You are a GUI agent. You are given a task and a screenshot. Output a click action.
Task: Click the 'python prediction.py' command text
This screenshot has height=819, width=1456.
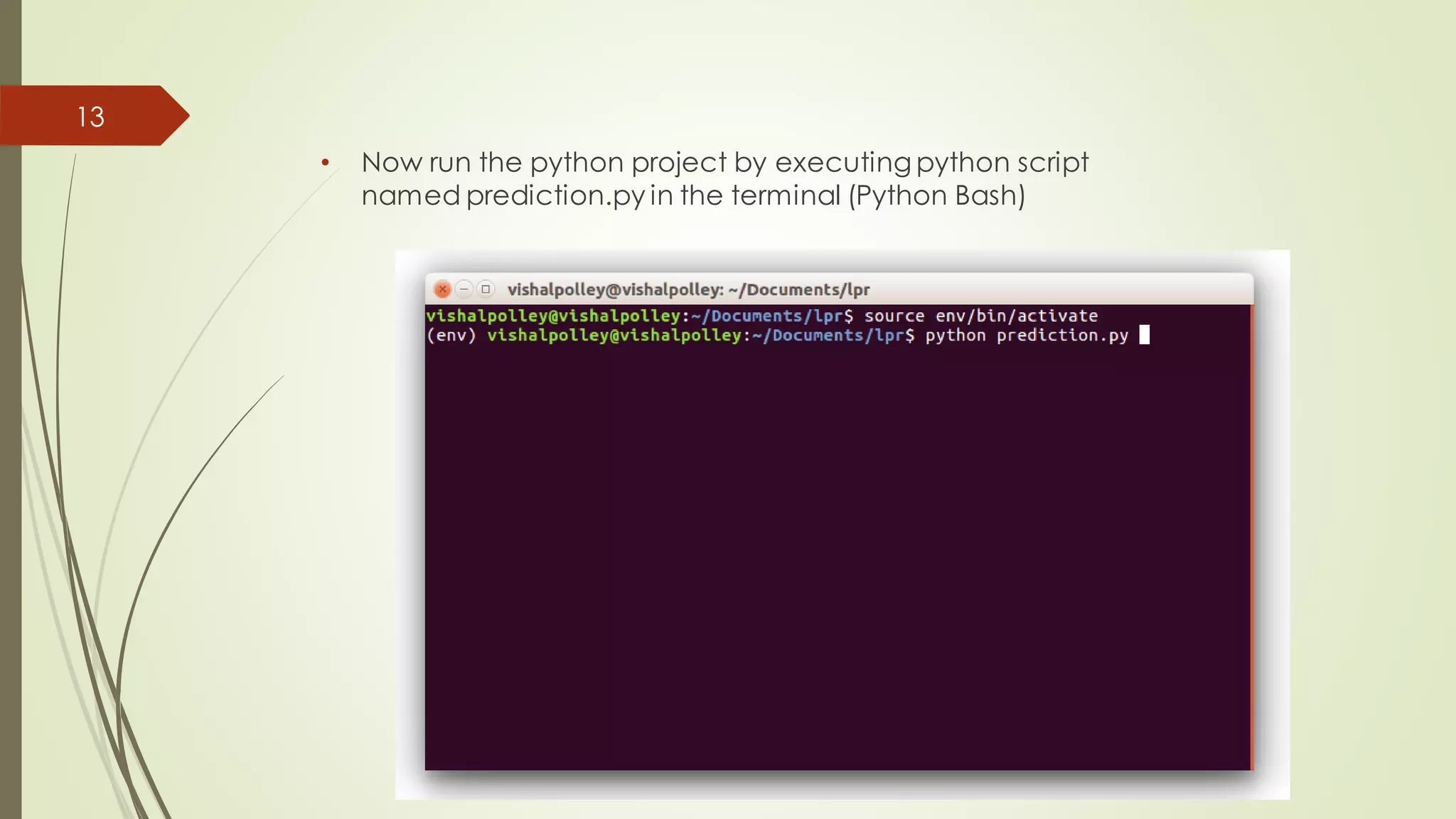click(x=1026, y=336)
